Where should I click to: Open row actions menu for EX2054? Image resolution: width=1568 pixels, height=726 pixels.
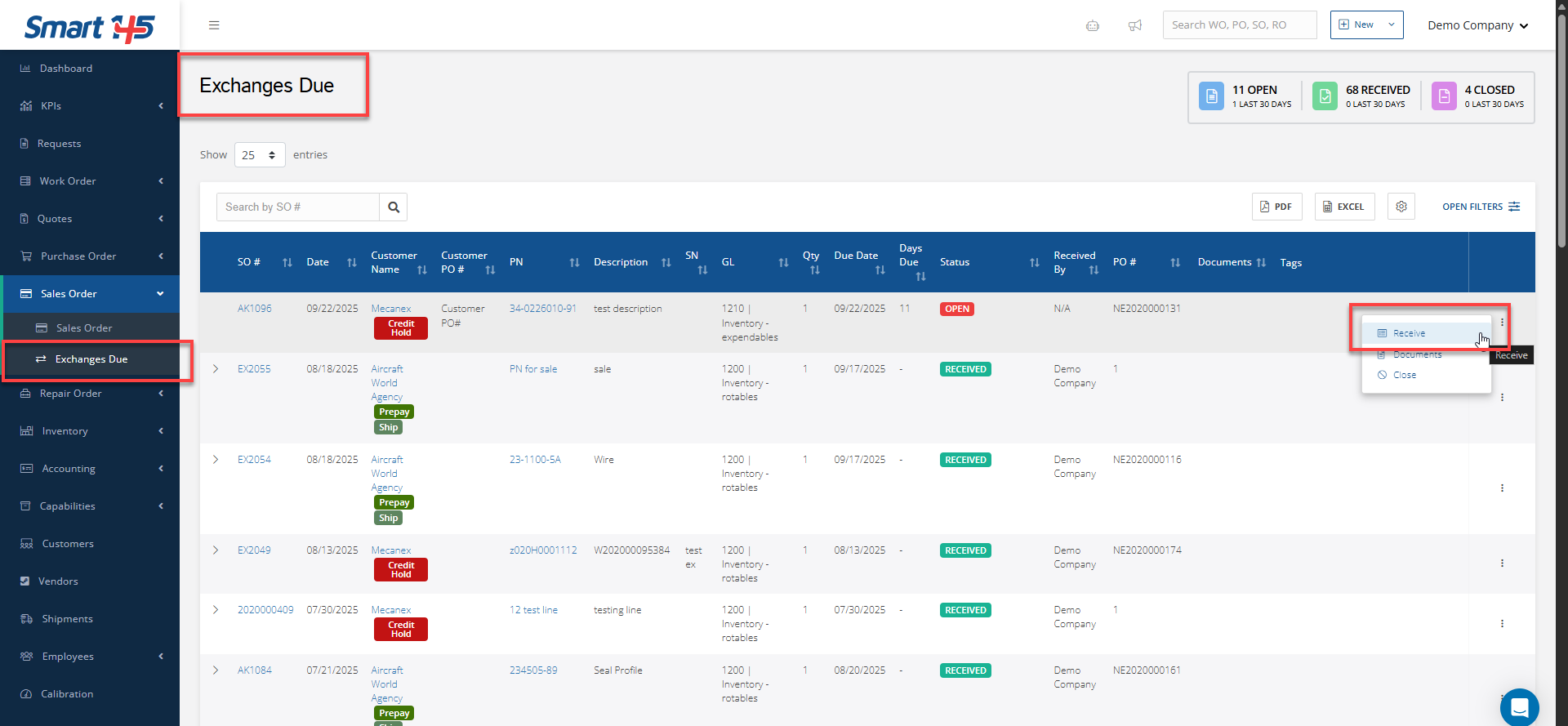[x=1501, y=488]
